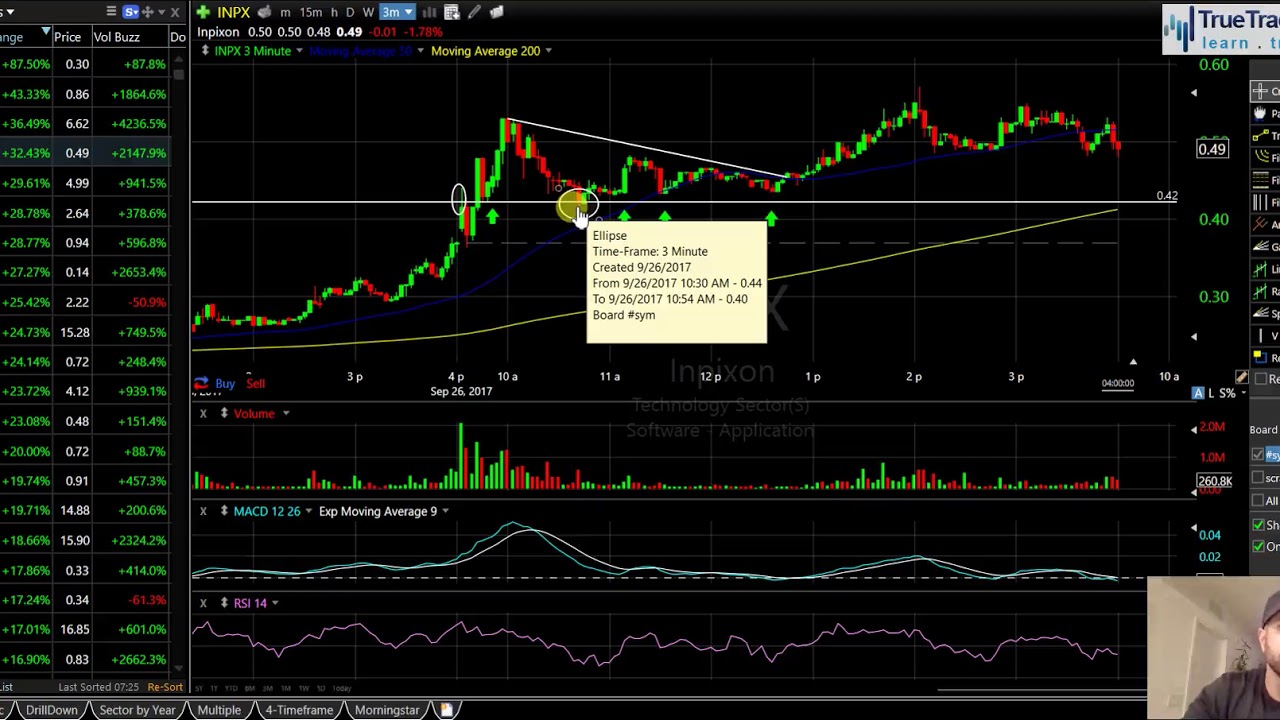Close the Volume indicator pane

(x=203, y=413)
